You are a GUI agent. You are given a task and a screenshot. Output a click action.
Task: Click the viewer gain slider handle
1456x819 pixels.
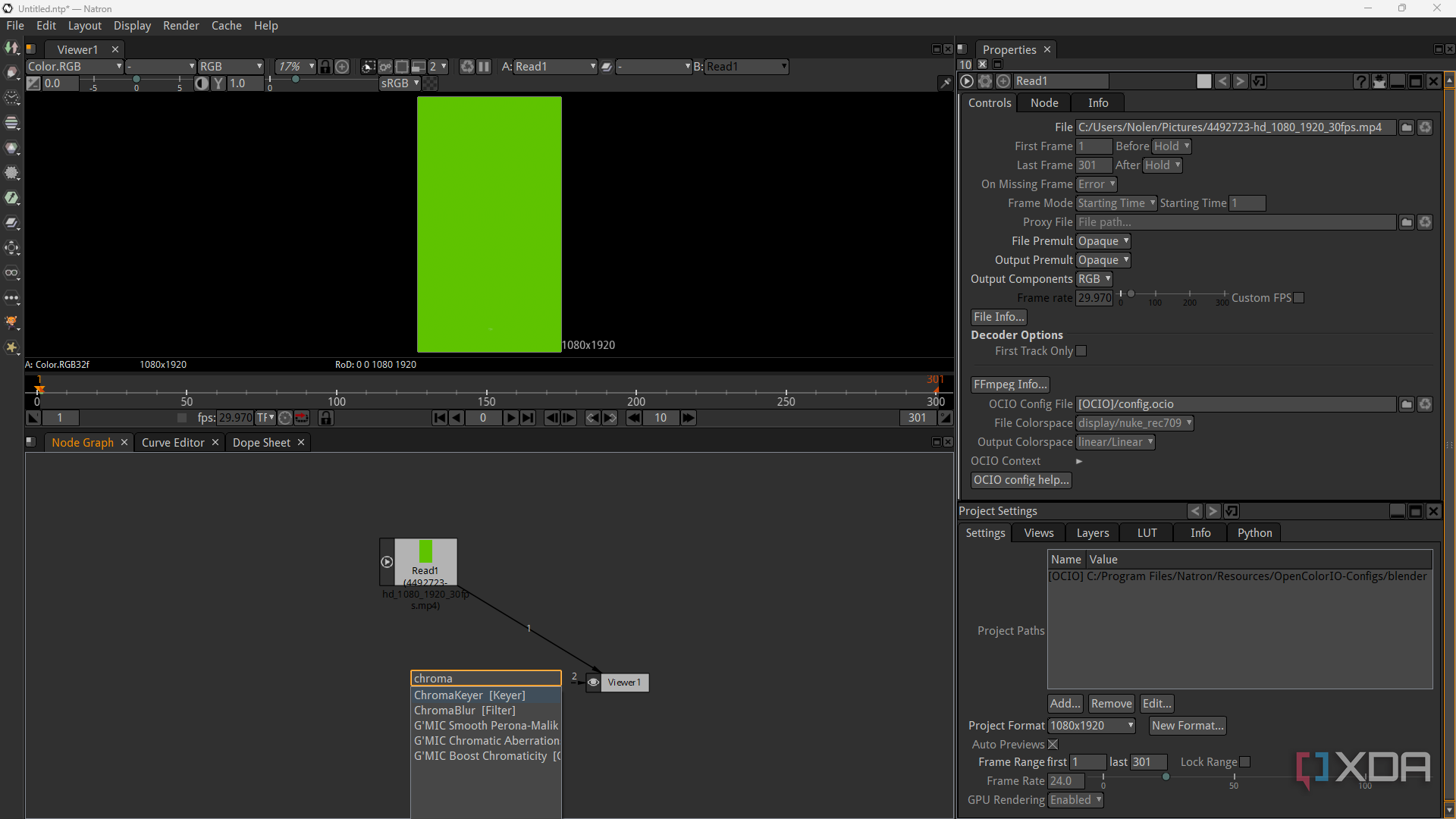coord(136,80)
